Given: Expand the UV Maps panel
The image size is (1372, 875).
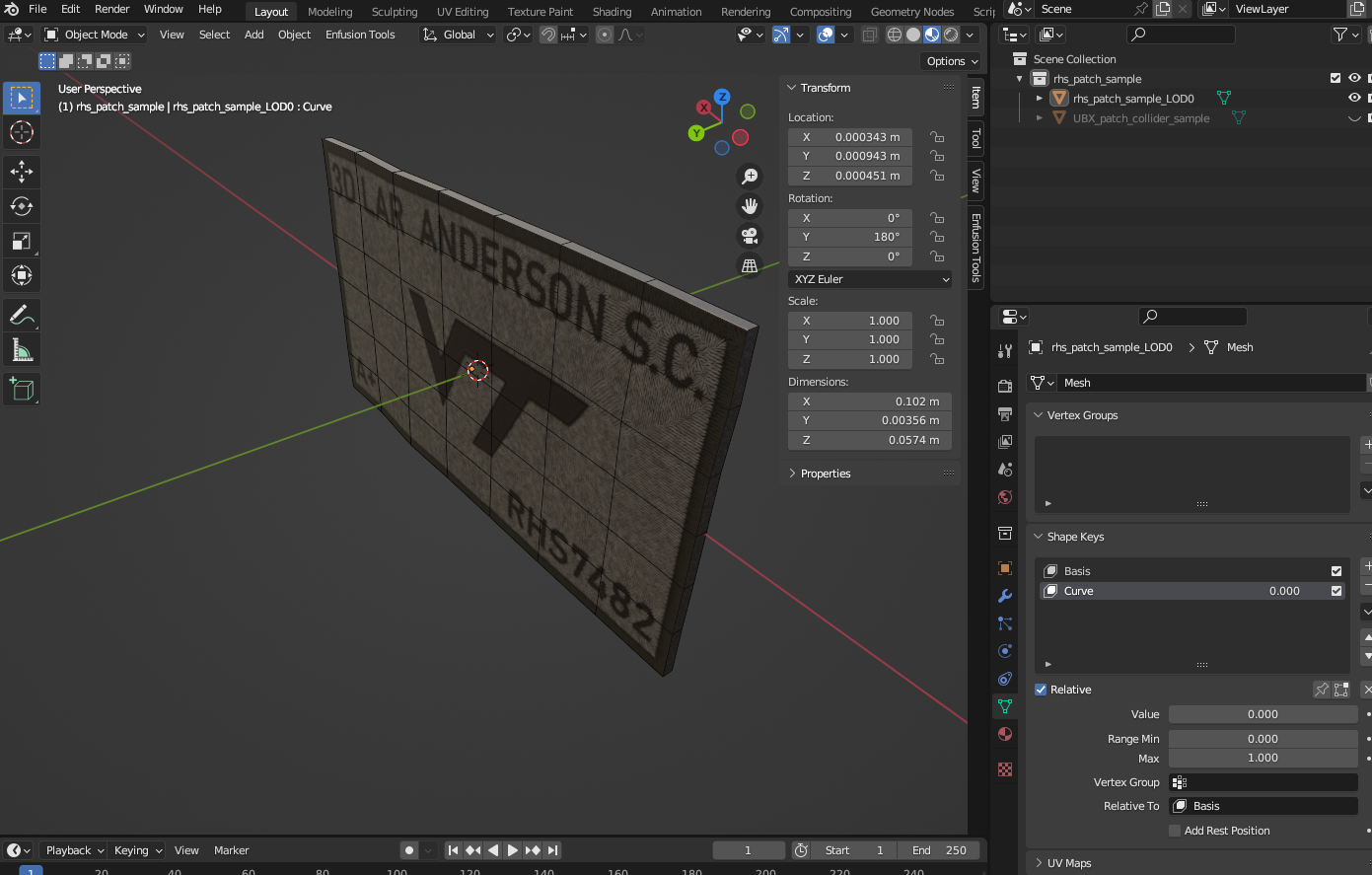Looking at the screenshot, I should (x=1068, y=863).
